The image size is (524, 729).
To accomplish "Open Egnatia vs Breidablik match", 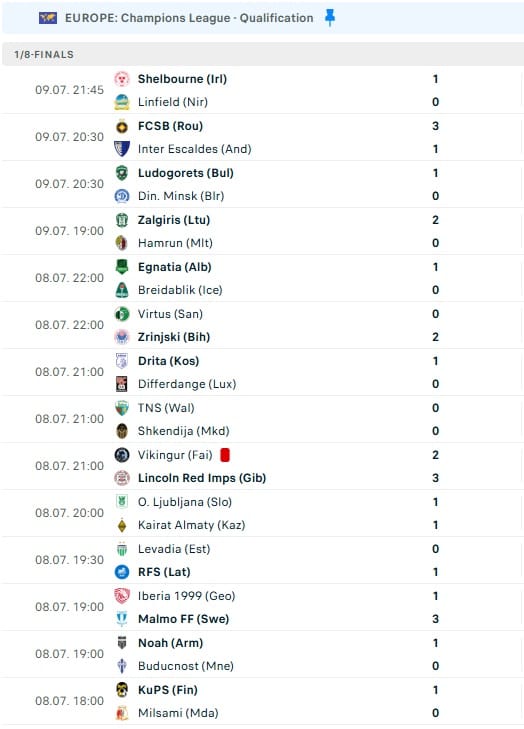I will coord(263,278).
